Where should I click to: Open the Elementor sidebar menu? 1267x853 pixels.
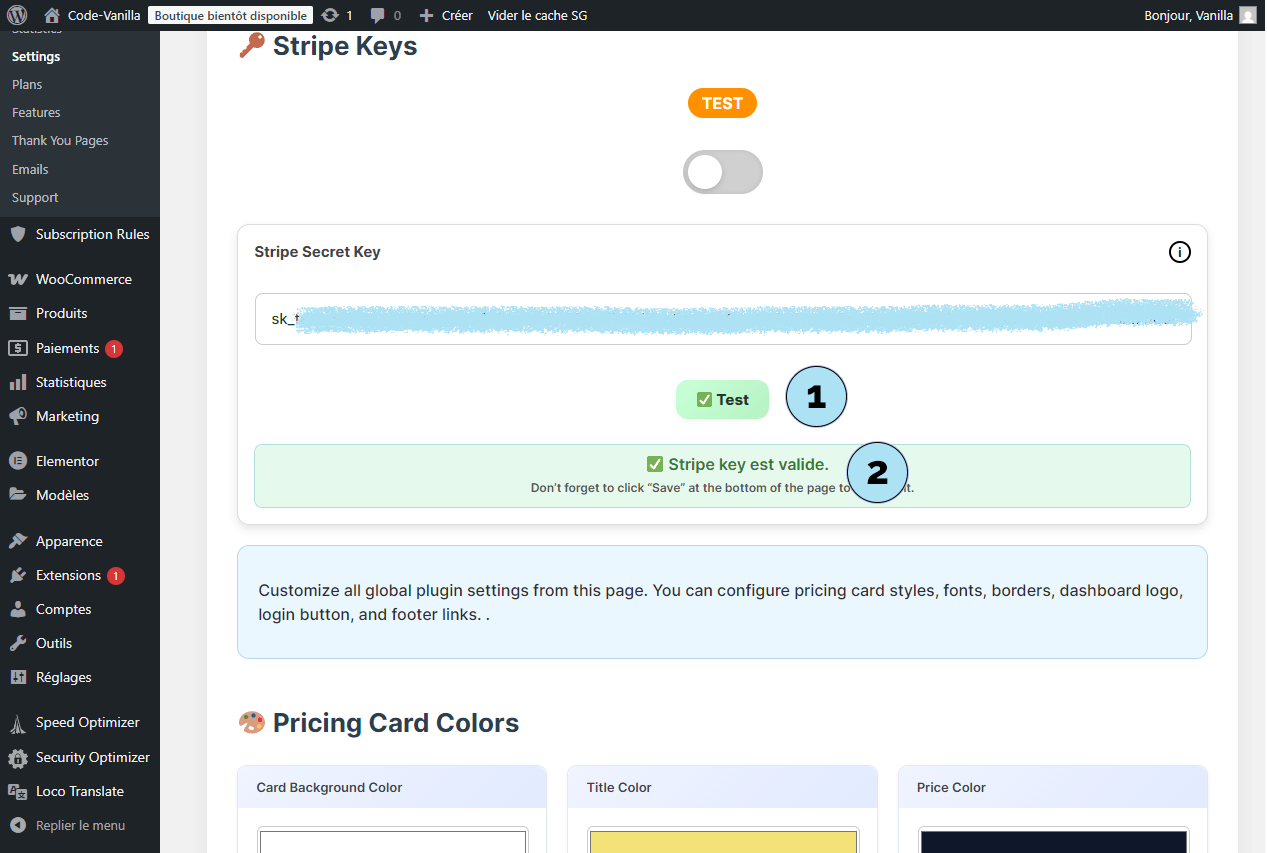[67, 461]
